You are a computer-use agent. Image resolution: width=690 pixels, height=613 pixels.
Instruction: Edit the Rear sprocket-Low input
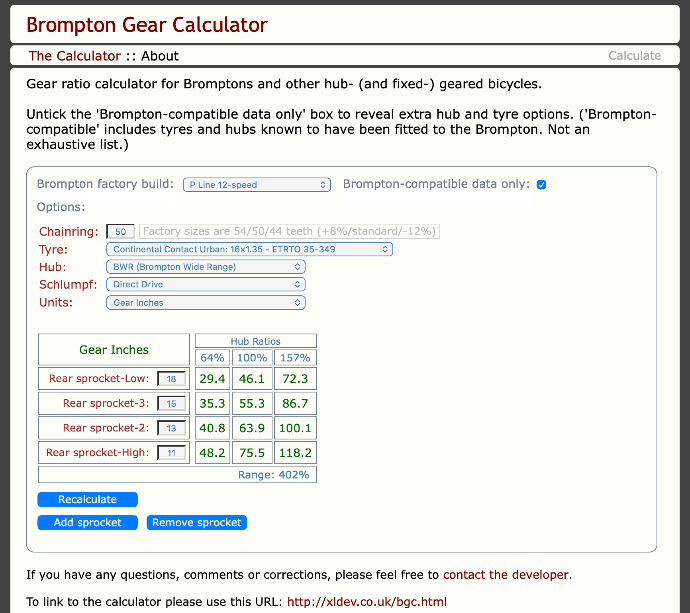[171, 379]
